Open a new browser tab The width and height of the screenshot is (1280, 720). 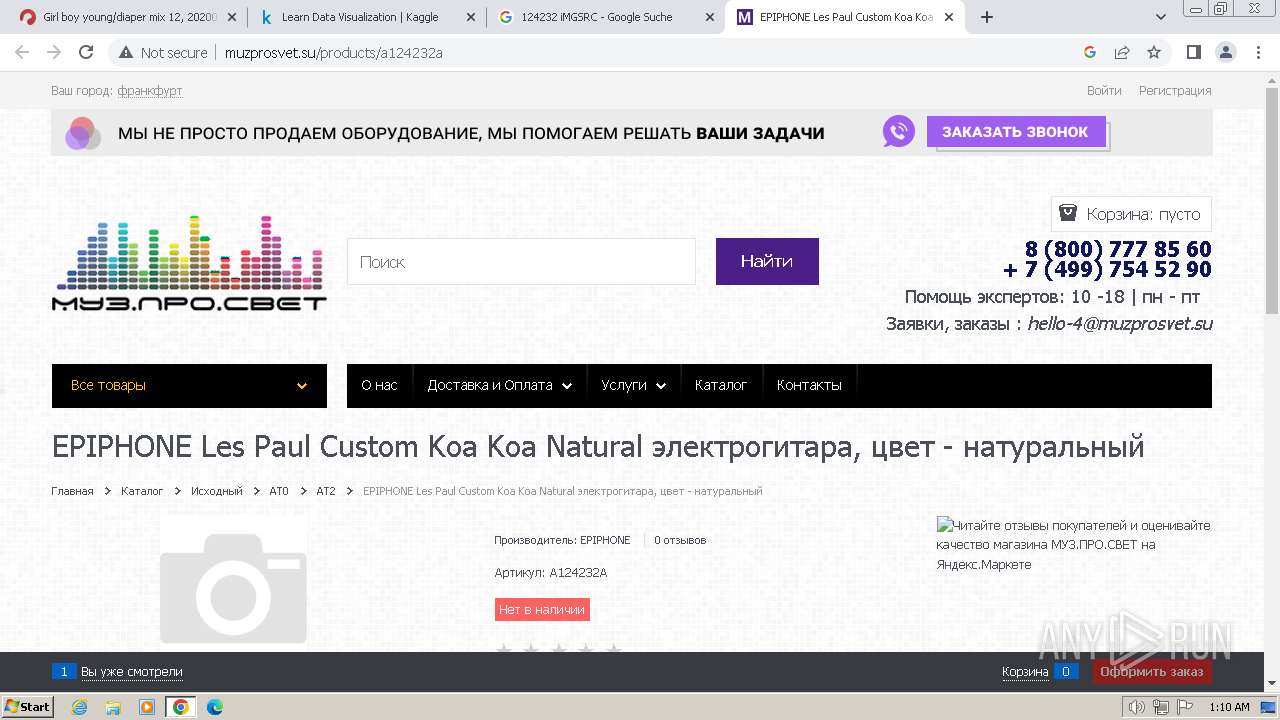(x=987, y=17)
